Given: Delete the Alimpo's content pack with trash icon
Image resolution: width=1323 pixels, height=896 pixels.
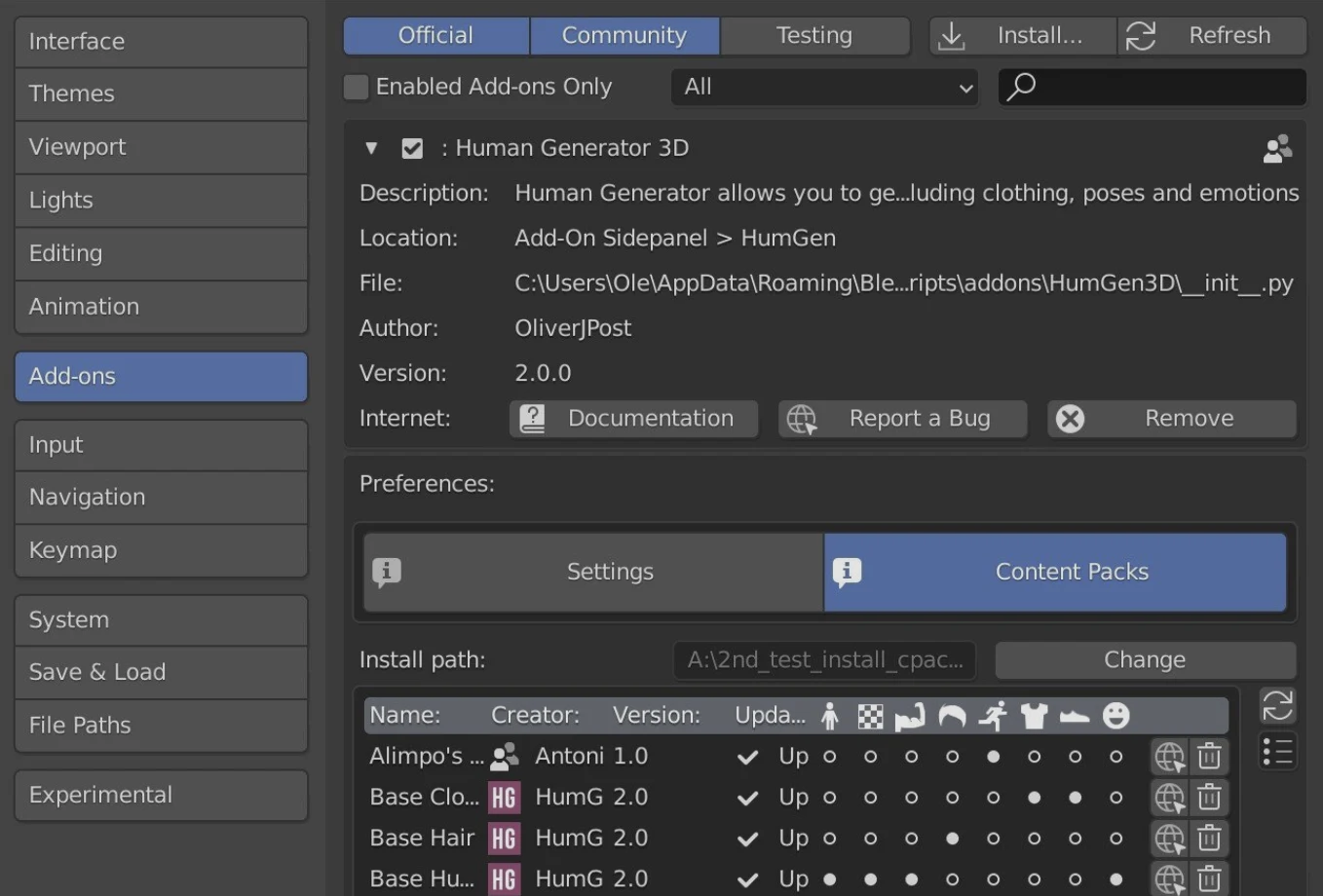Looking at the screenshot, I should [1209, 757].
